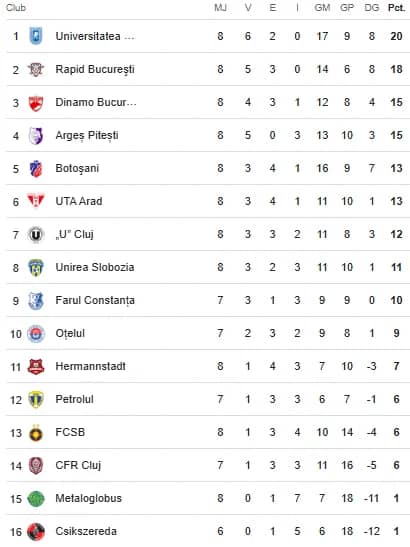Viewport: 410px width, 547px height.
Task: Click the Club column header
Action: pos(16,8)
